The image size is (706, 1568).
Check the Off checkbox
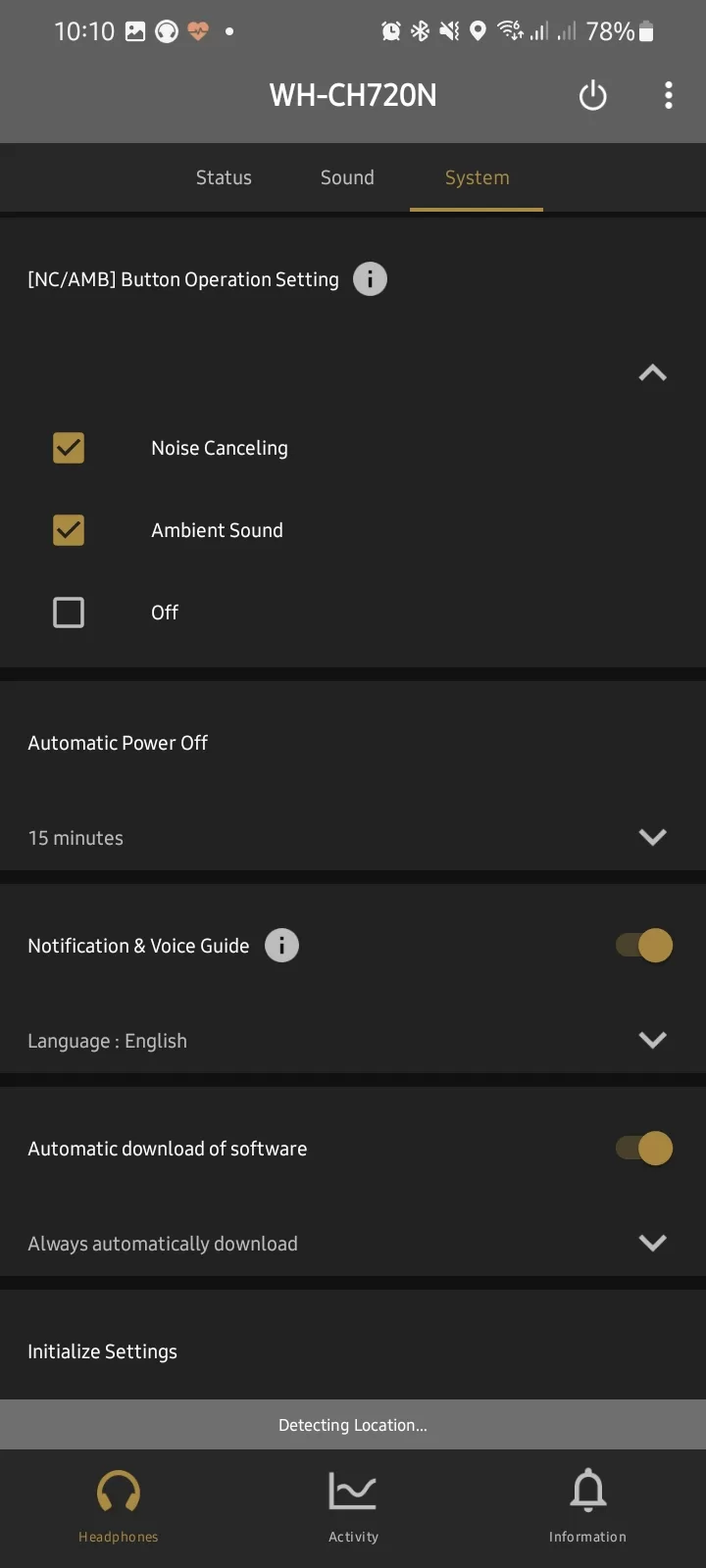click(x=69, y=612)
